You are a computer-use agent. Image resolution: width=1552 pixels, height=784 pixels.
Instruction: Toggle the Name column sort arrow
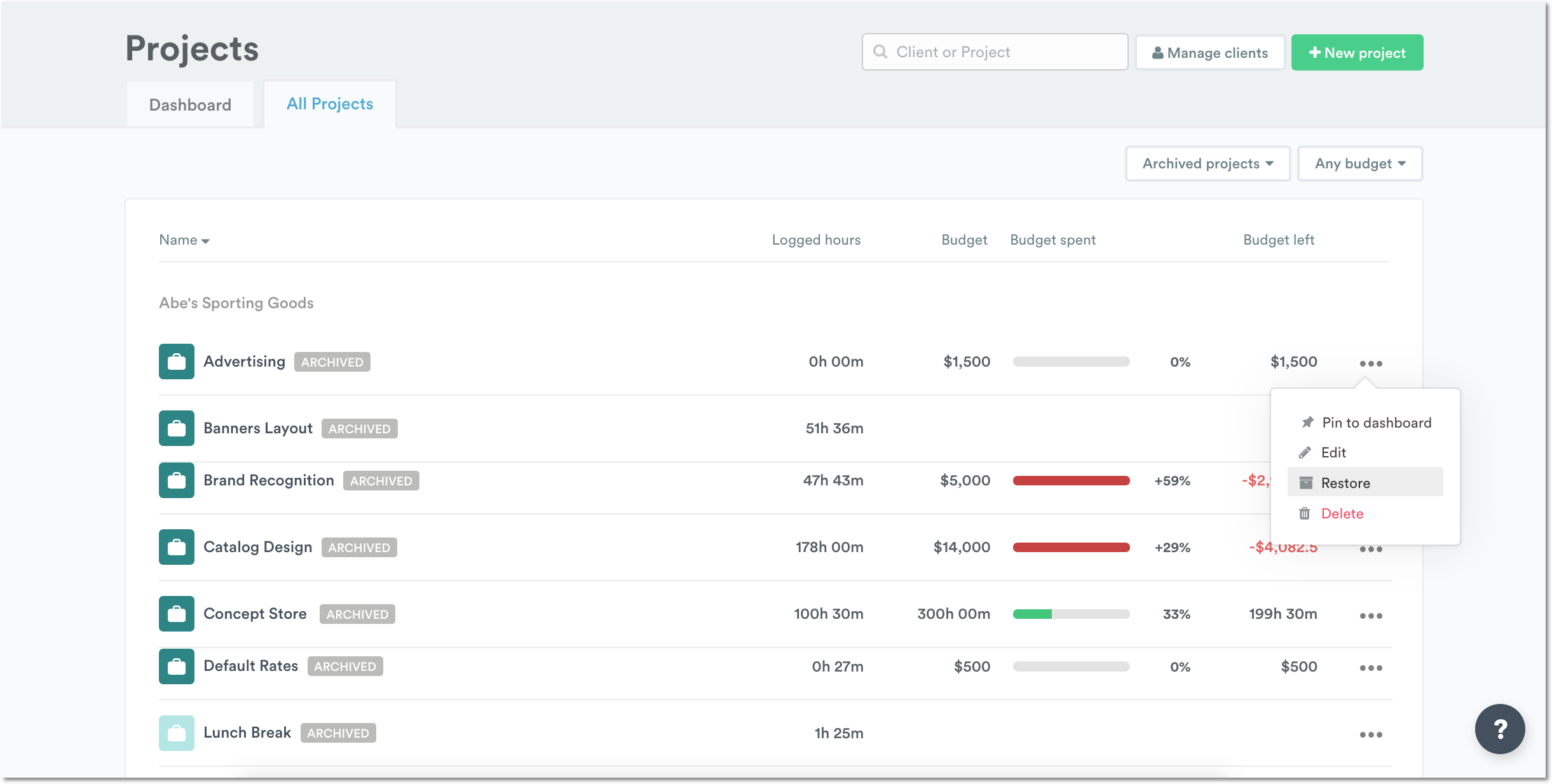tap(205, 241)
